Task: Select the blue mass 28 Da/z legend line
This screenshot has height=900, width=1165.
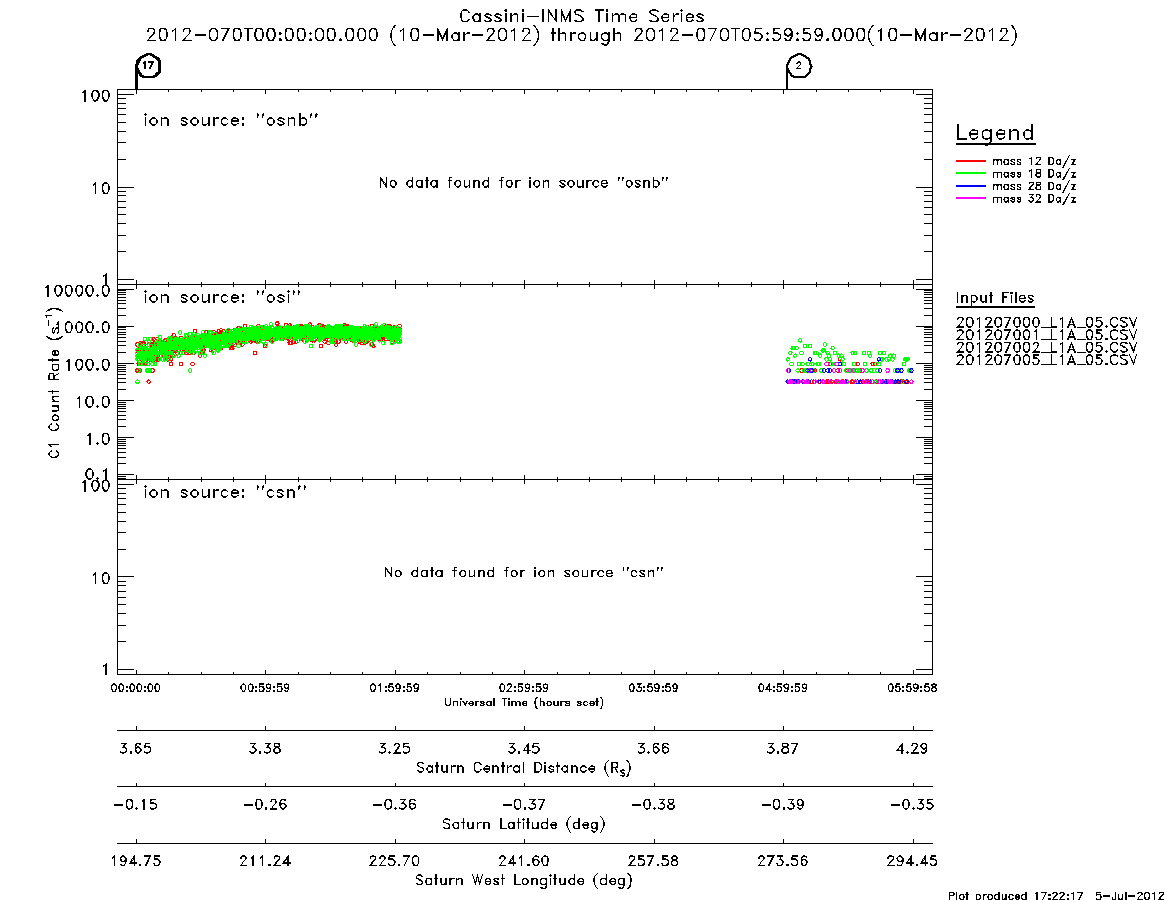Action: point(970,187)
